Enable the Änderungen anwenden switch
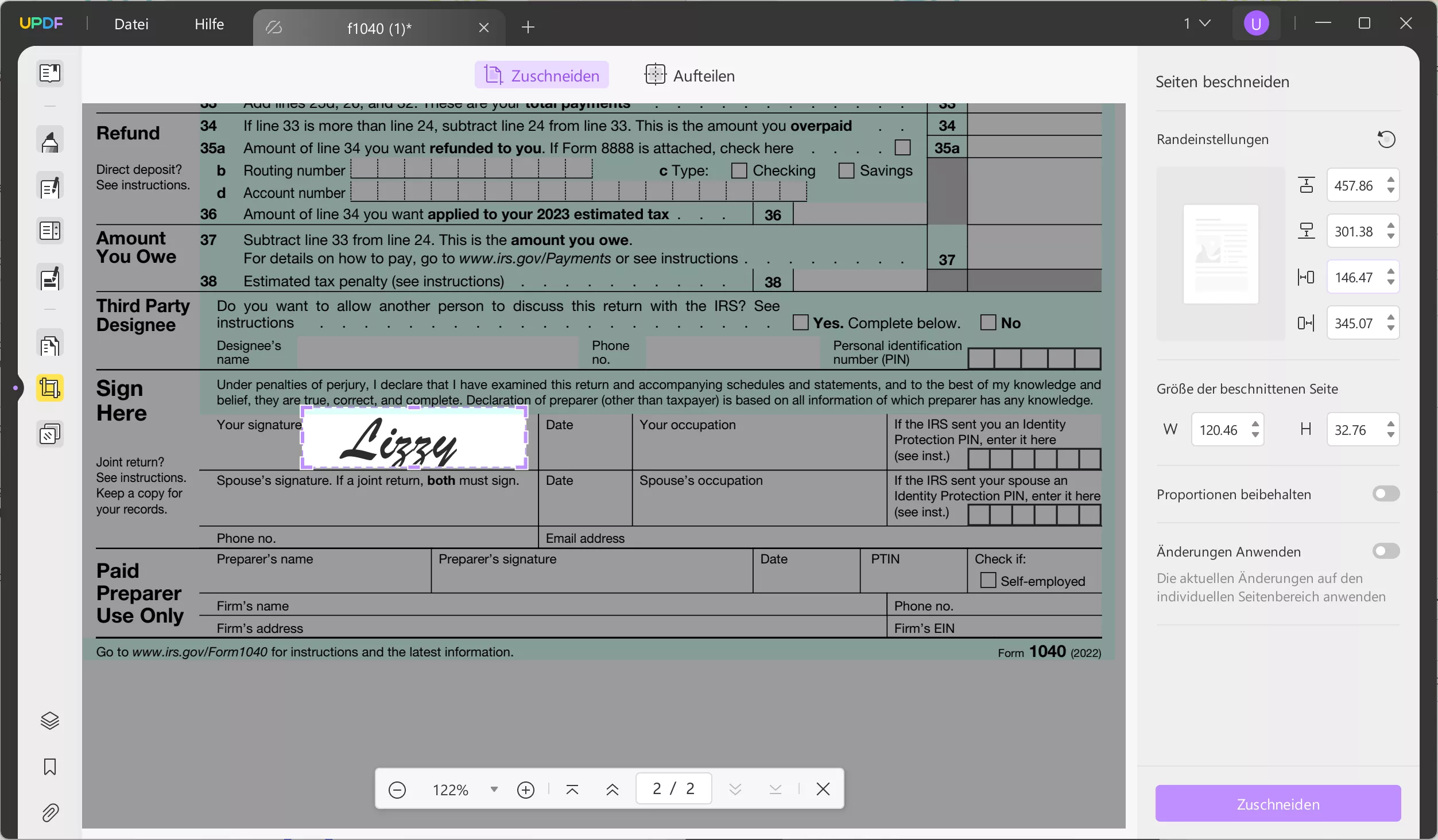 coord(1386,551)
